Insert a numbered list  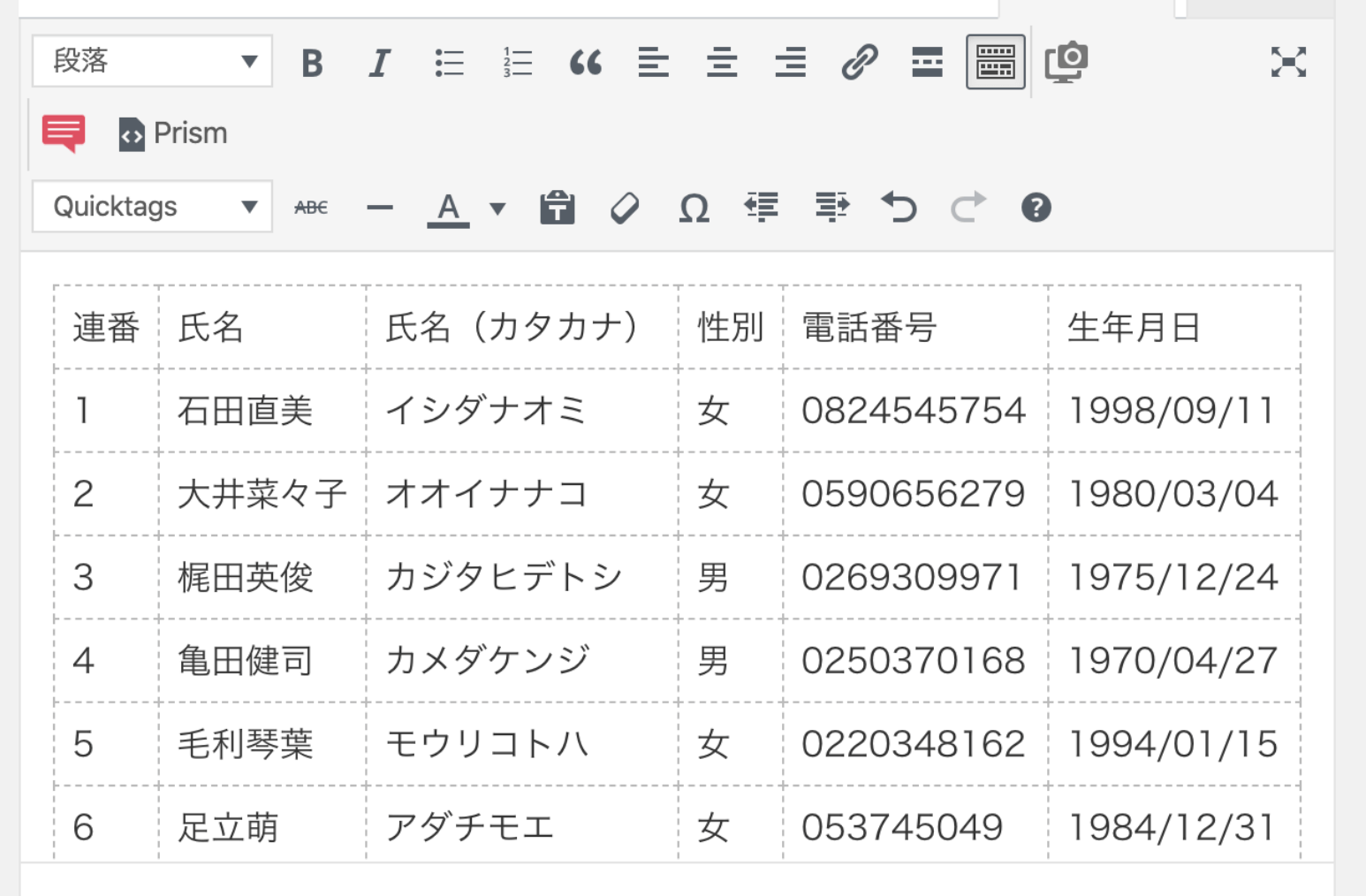coord(518,63)
